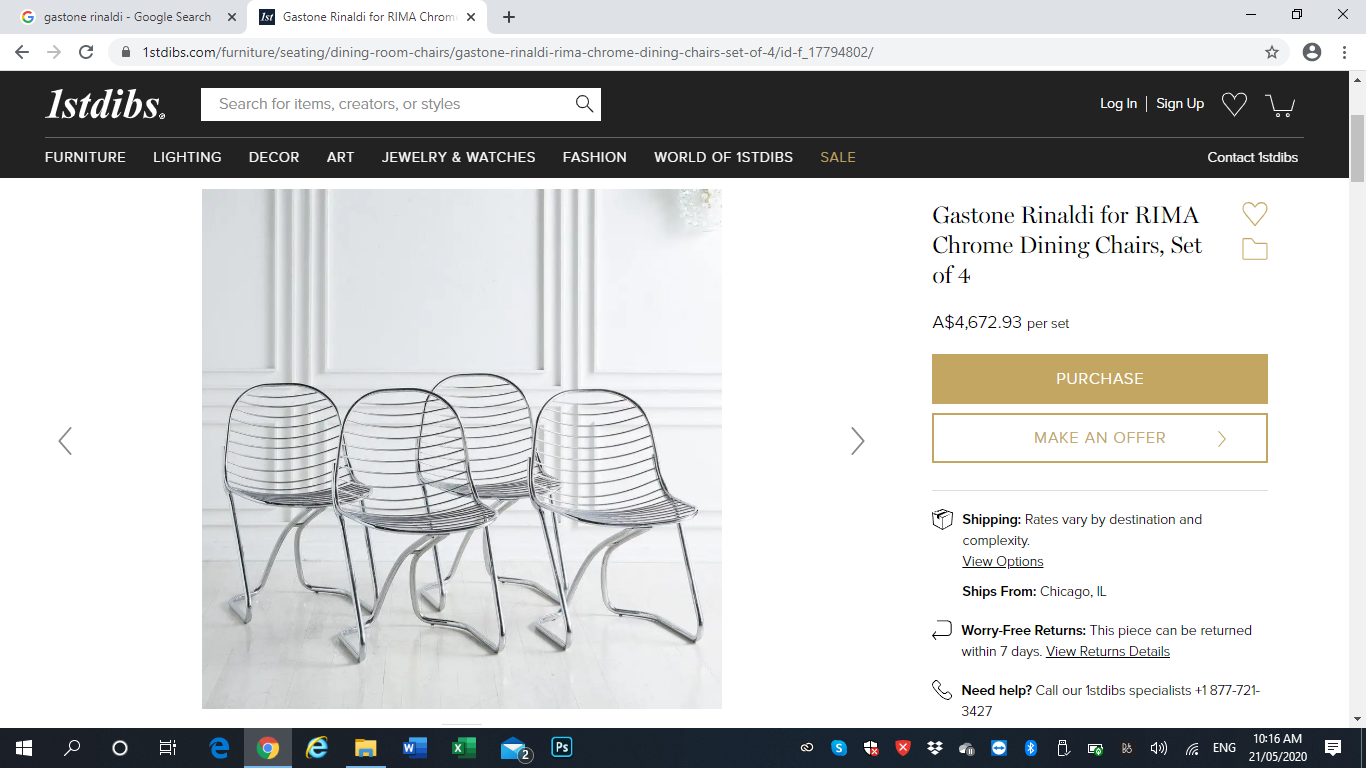The width and height of the screenshot is (1366, 768).
Task: Save item with heart icon beside title
Action: point(1254,213)
